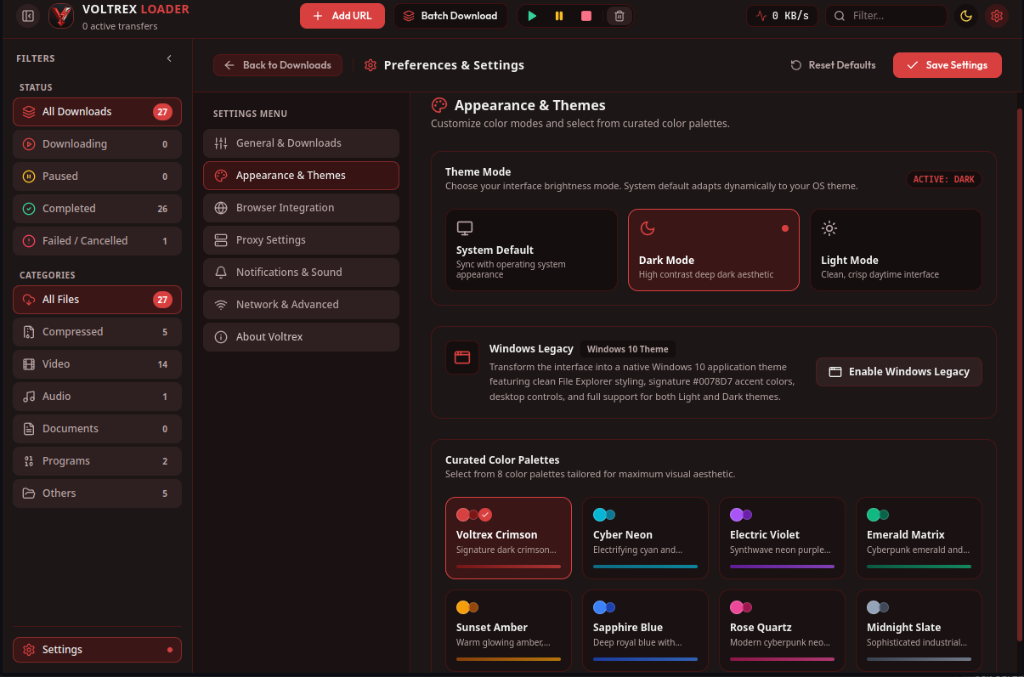The width and height of the screenshot is (1024, 677).
Task: Choose Sapphire Blue palette
Action: [x=645, y=631]
